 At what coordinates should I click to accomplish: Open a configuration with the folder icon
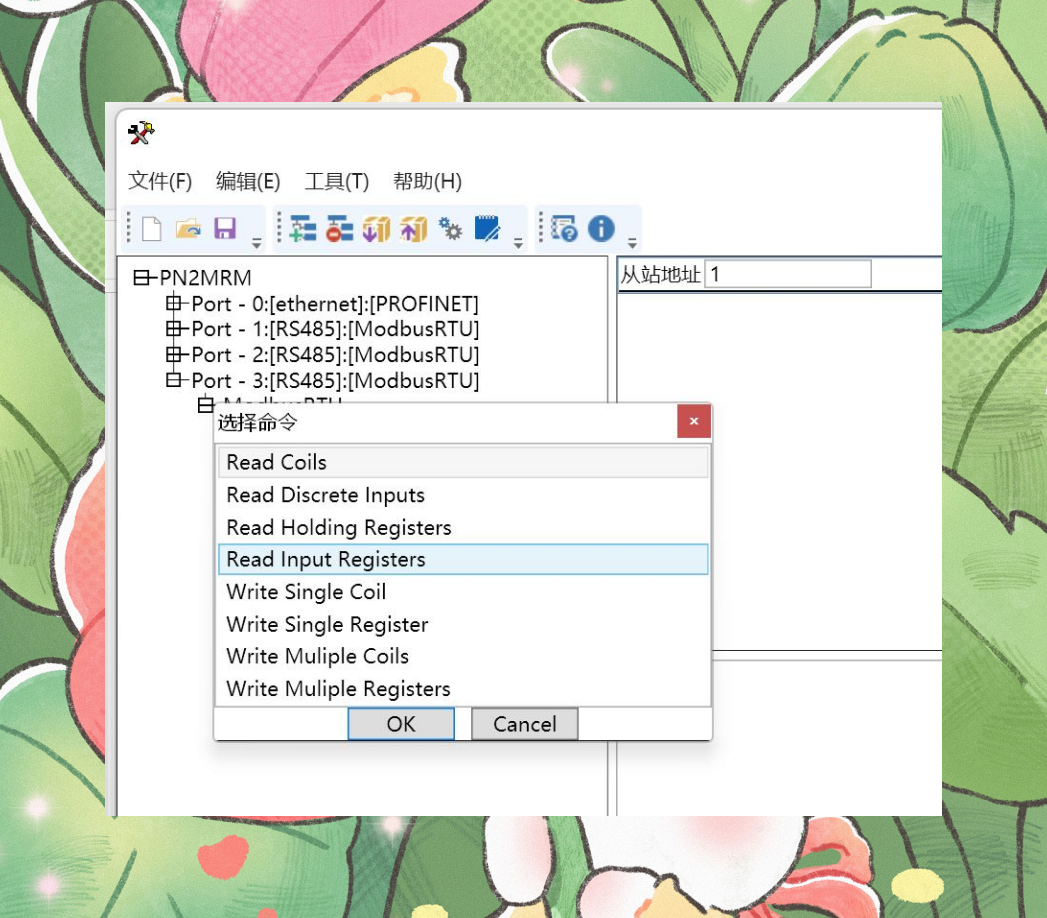(188, 229)
